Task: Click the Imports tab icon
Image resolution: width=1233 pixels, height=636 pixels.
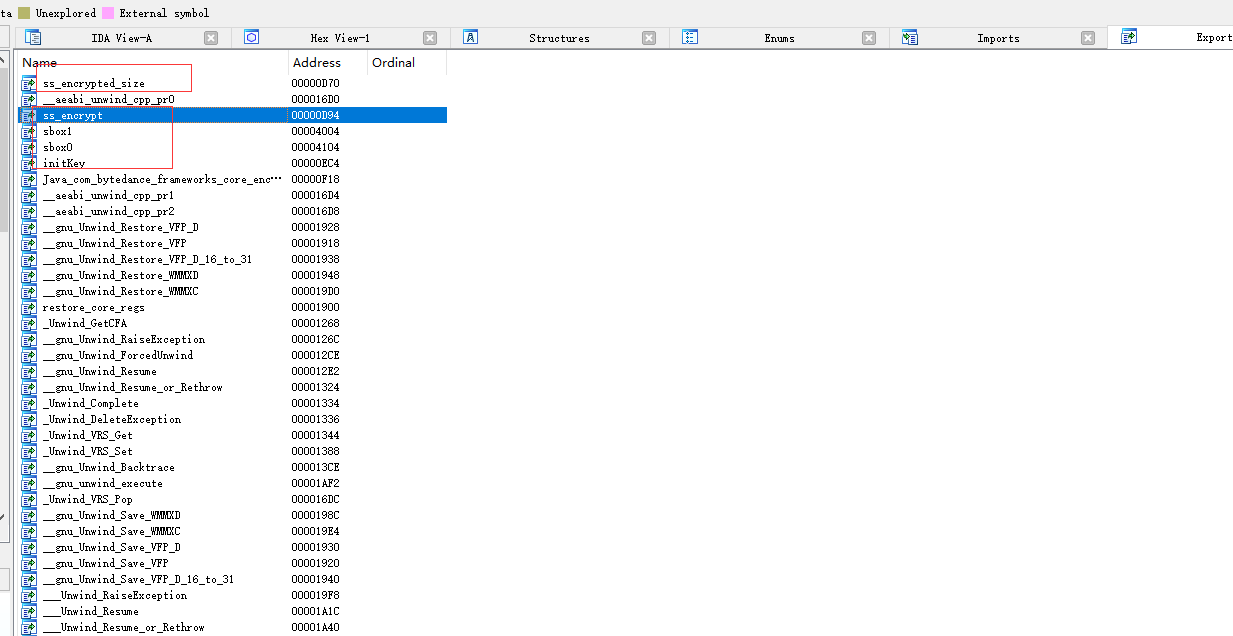Action: (910, 38)
